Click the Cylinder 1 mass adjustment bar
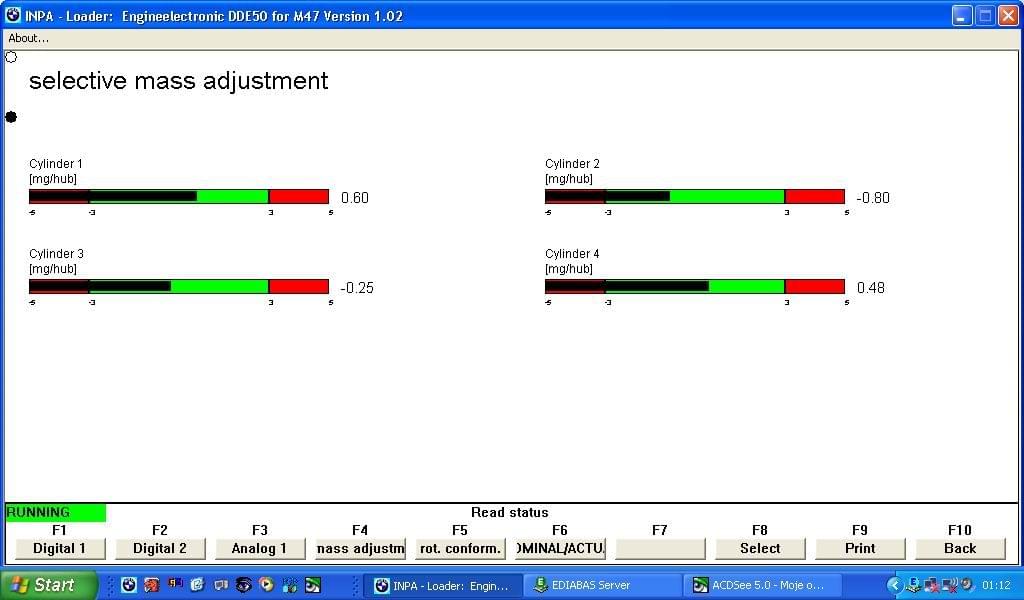The width and height of the screenshot is (1024, 600). pyautogui.click(x=179, y=197)
